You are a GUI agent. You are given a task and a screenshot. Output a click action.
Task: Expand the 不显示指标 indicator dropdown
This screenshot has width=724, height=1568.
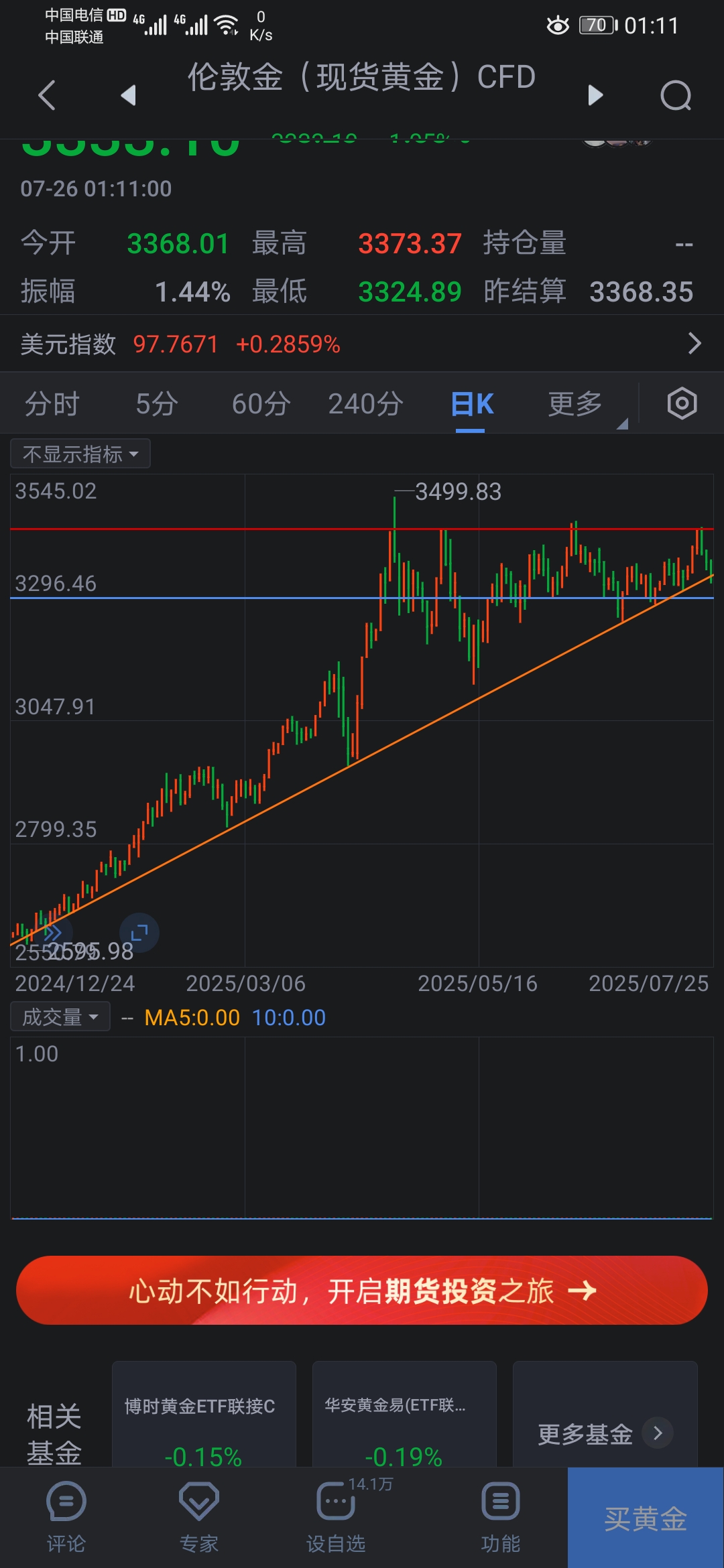pos(80,454)
